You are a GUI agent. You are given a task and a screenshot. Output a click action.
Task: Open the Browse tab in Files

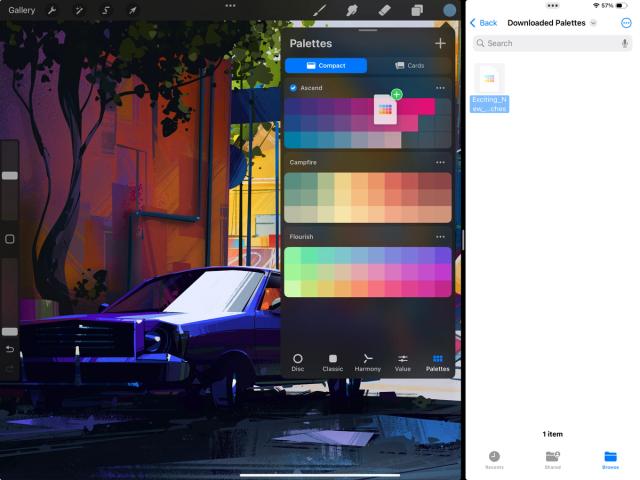610,460
